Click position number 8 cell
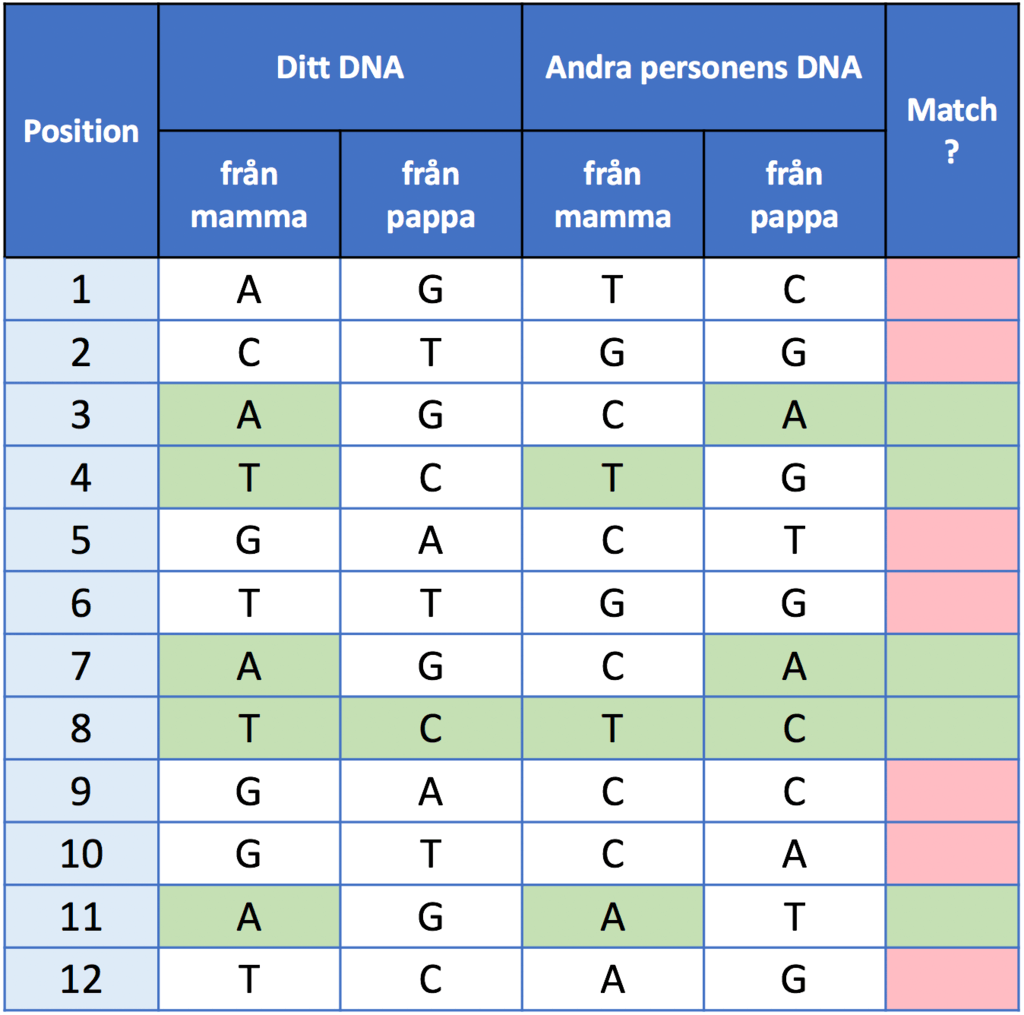Screen dimensions: 1024x1015 click(x=81, y=728)
